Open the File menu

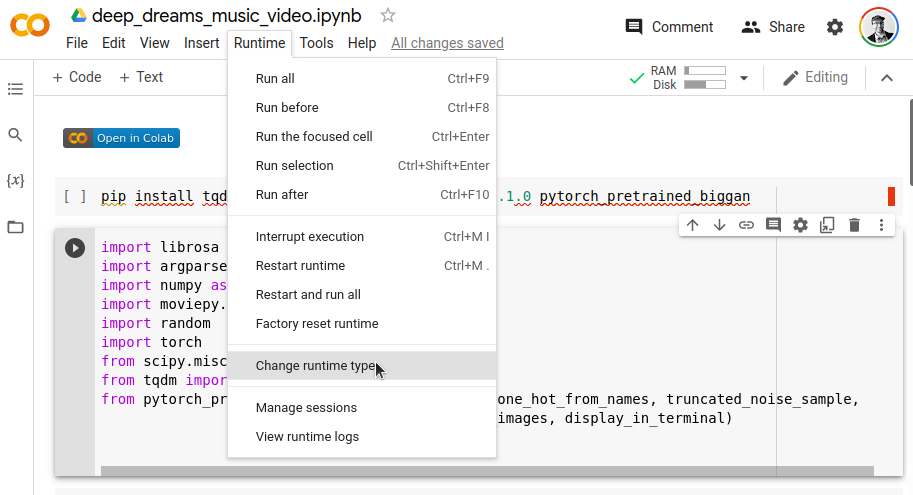(77, 43)
